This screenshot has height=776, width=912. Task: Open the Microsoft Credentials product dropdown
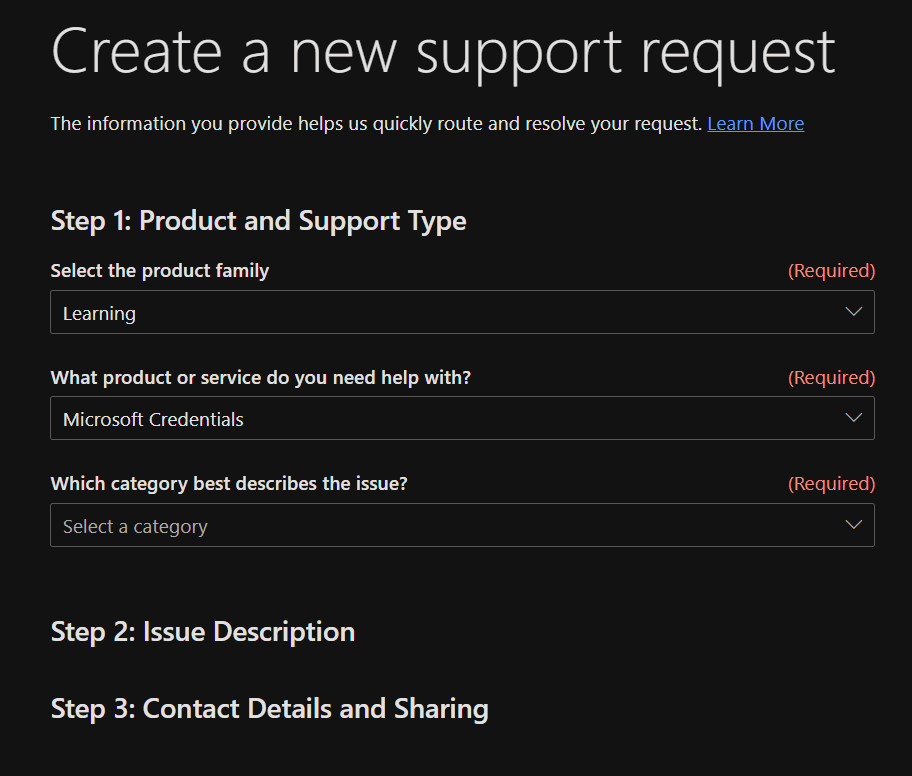462,418
